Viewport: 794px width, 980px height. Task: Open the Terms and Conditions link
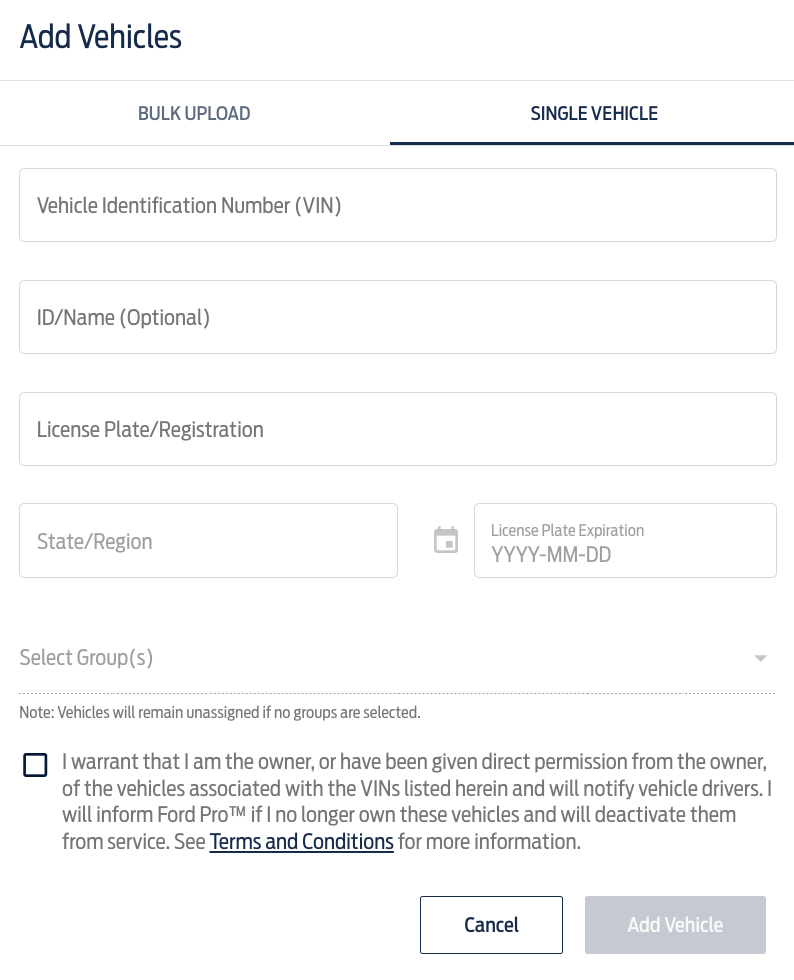(301, 841)
